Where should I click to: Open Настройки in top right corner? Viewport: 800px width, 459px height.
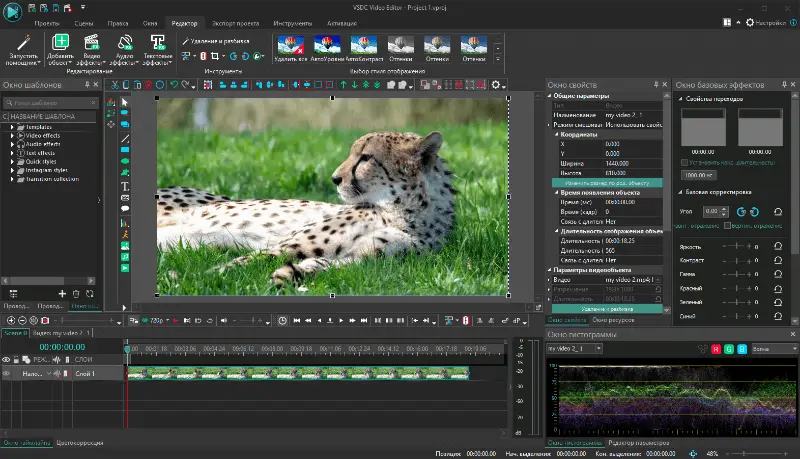[x=766, y=22]
